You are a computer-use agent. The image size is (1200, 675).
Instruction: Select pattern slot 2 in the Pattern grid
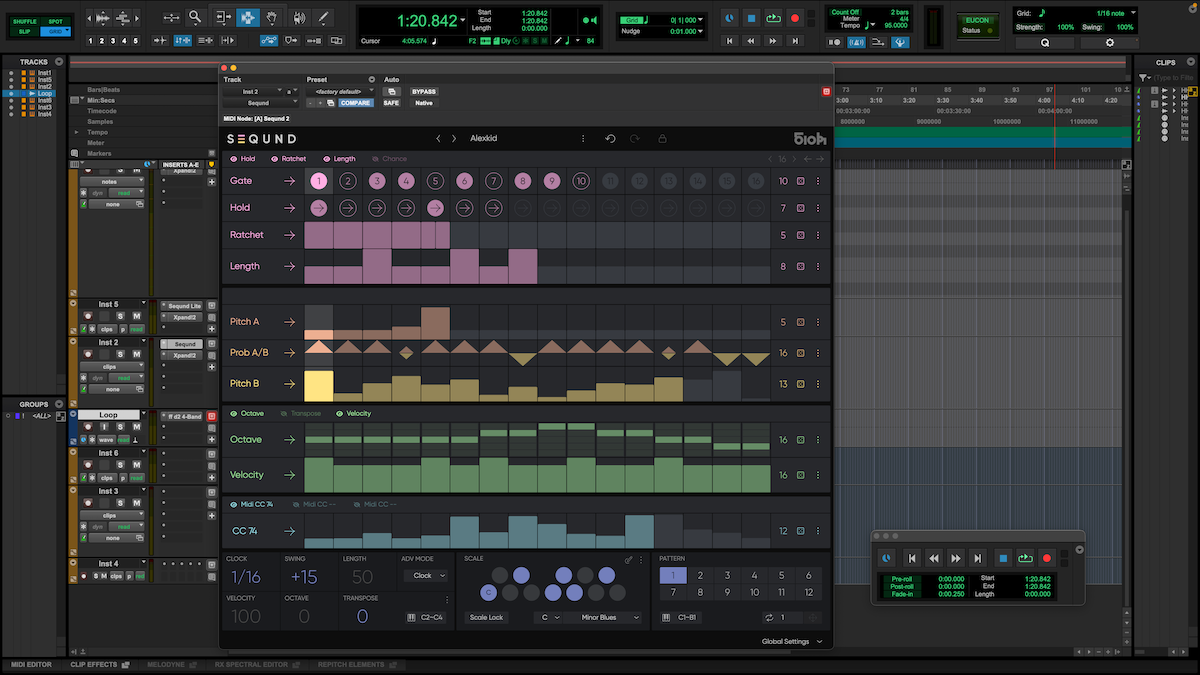700,575
